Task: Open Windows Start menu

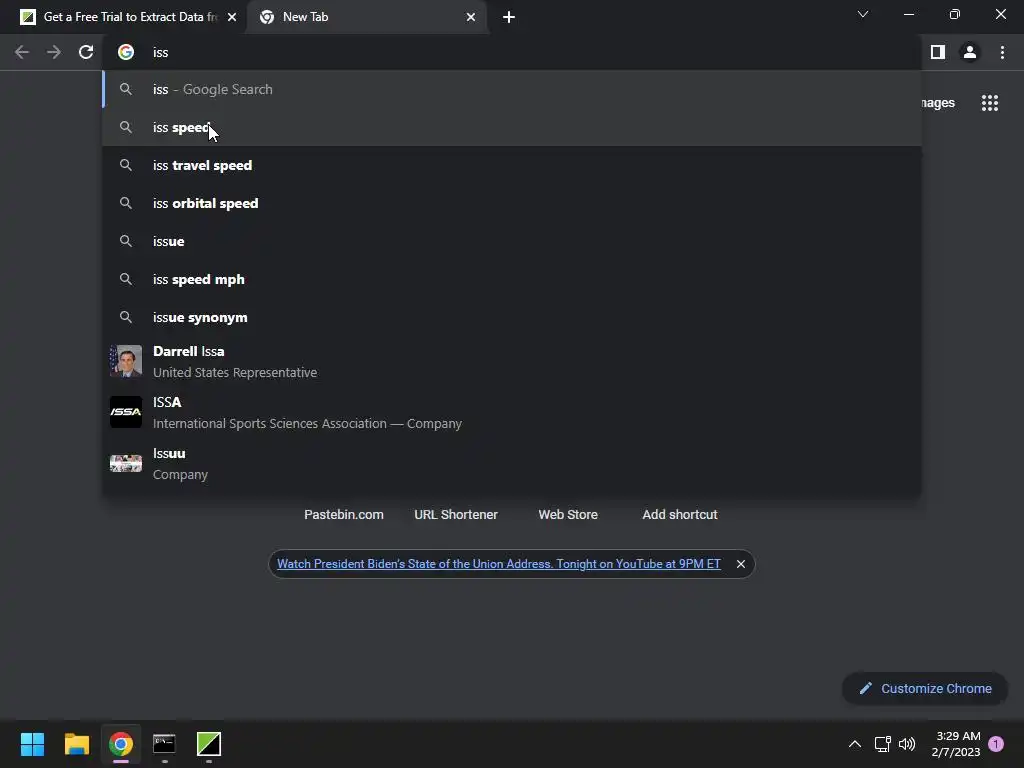Action: [x=32, y=744]
